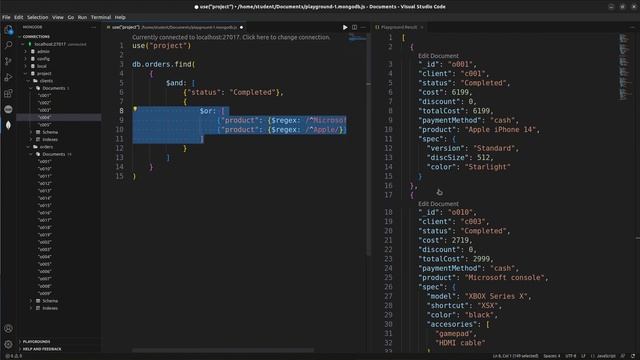The width and height of the screenshot is (640, 360).
Task: Click Edit Document above the o010 result
Action: tap(438, 204)
